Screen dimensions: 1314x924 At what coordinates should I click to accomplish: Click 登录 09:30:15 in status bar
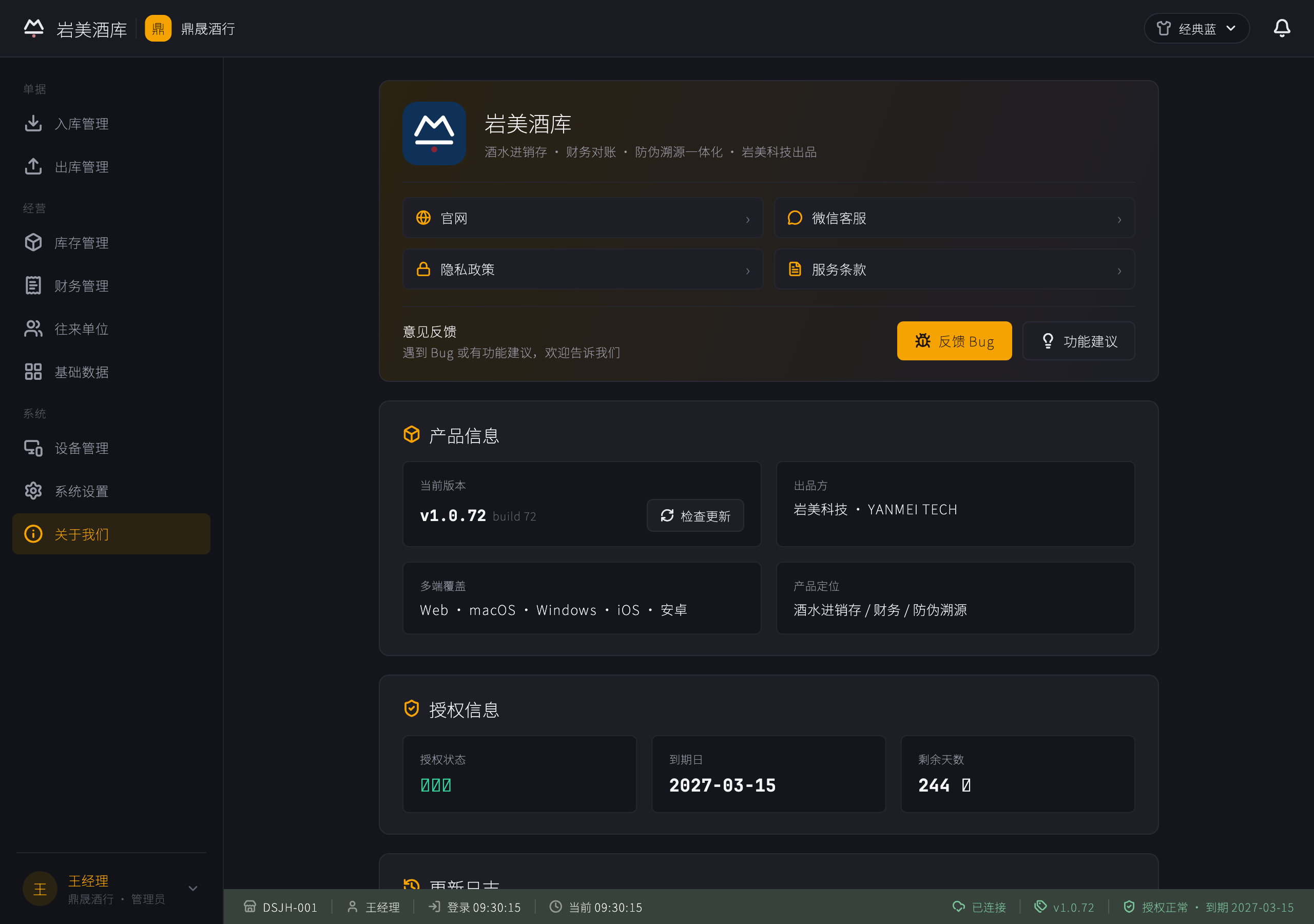click(474, 908)
